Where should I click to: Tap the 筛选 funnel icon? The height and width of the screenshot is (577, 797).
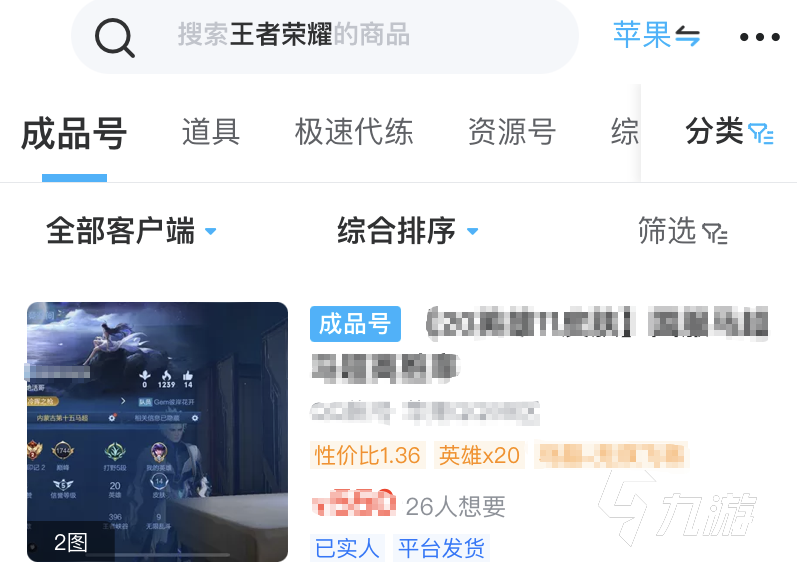pyautogui.click(x=715, y=234)
